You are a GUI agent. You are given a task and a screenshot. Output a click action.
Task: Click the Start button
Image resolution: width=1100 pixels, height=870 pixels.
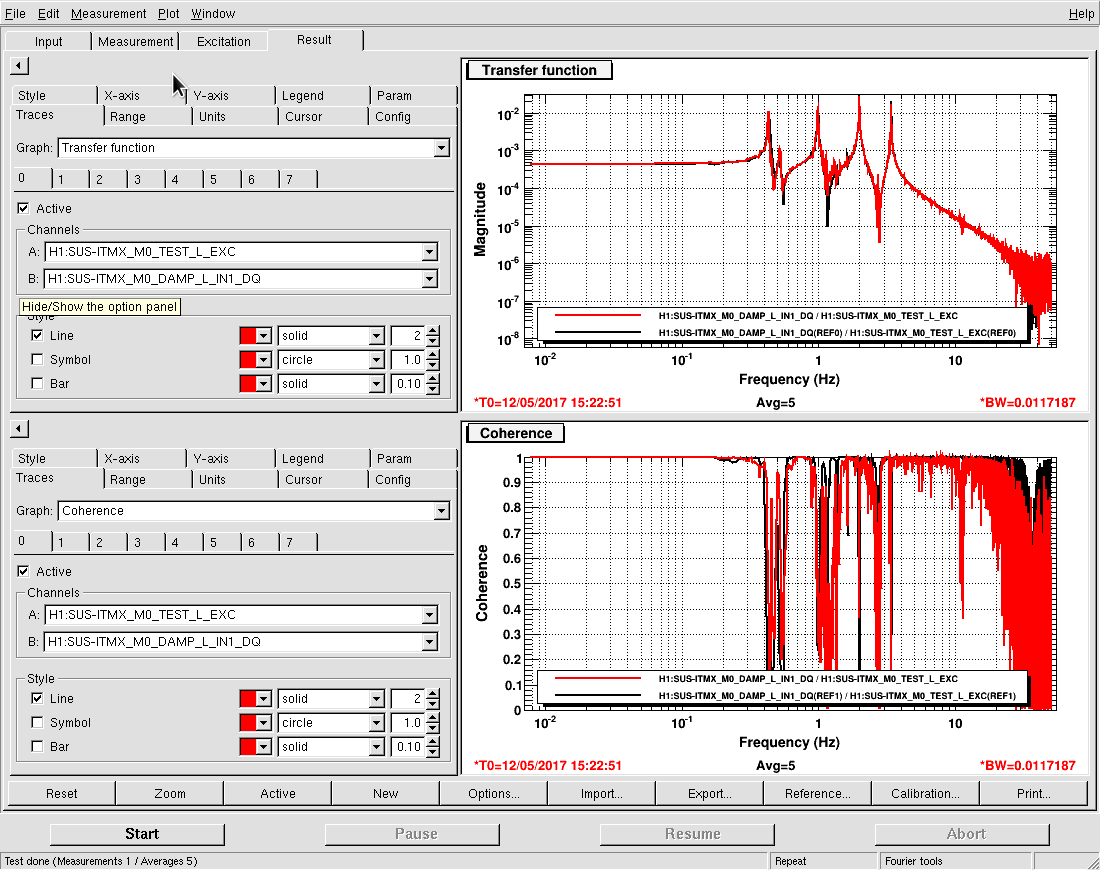138,834
